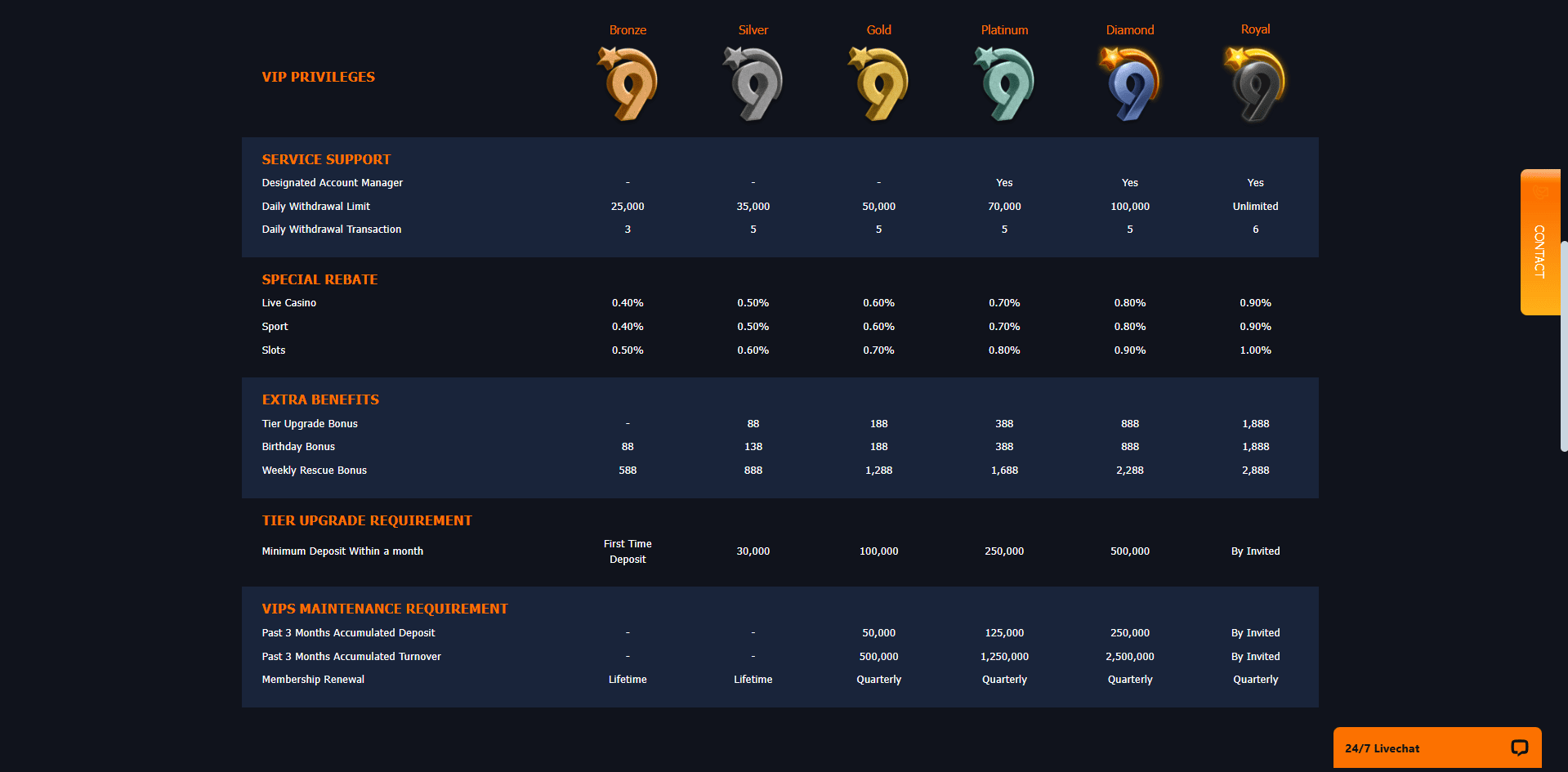Open the 24/7 Livechat support window

1437,747
